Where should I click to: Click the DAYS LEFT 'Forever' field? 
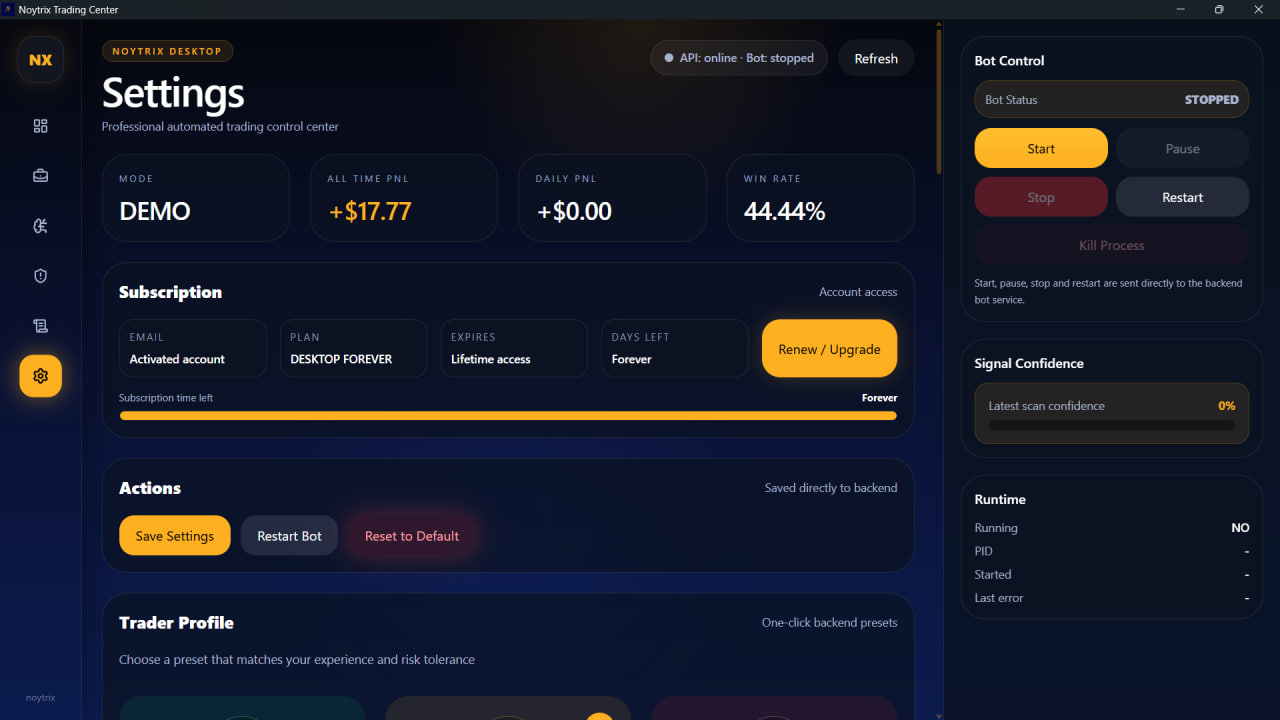click(x=675, y=348)
